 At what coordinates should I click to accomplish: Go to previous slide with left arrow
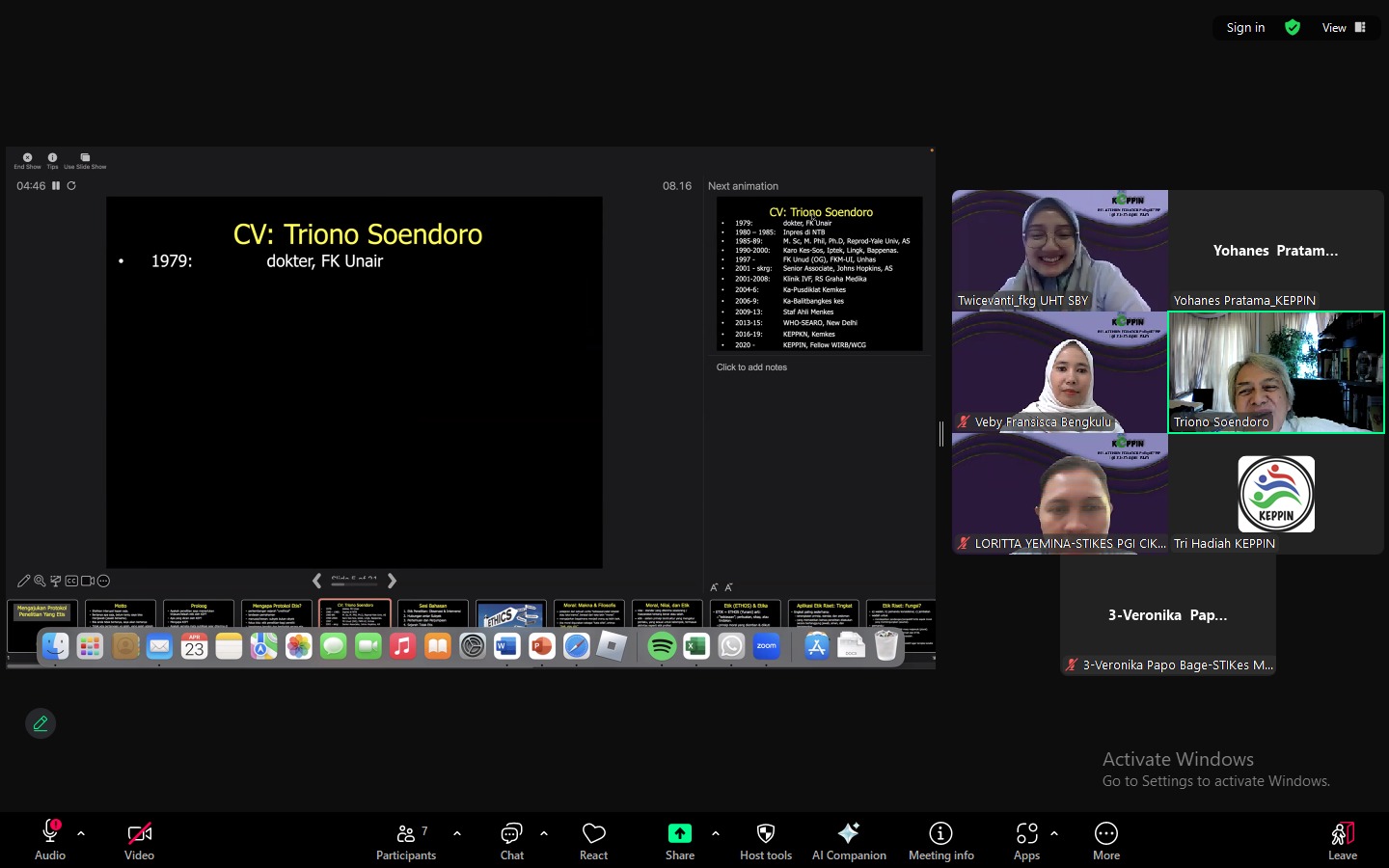(316, 581)
